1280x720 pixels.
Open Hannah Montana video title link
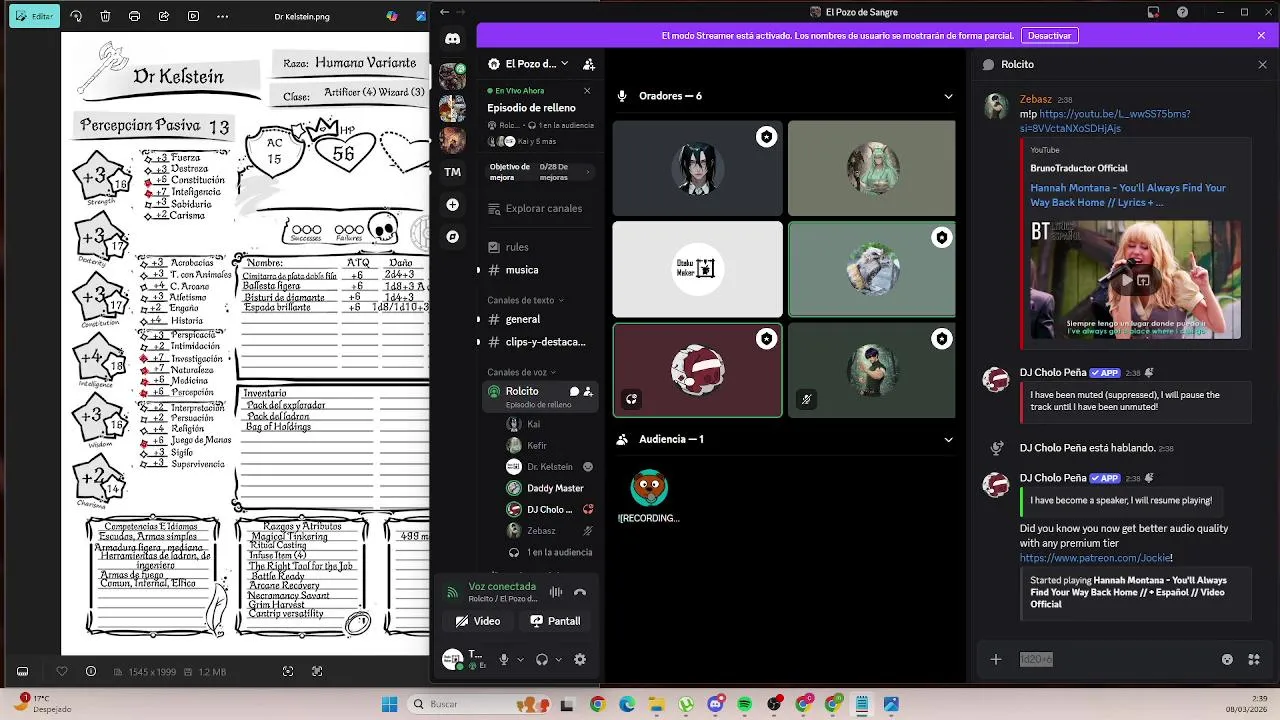click(1128, 195)
